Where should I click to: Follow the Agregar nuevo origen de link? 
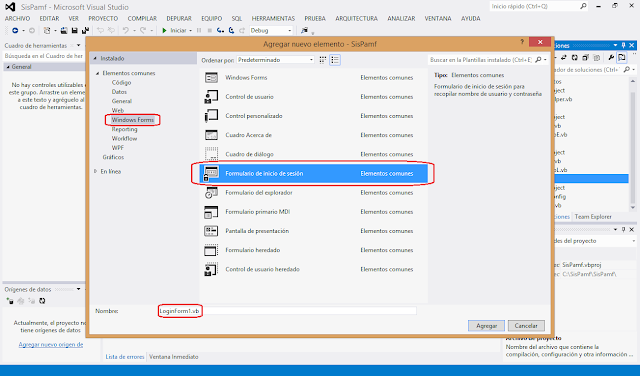pos(51,345)
